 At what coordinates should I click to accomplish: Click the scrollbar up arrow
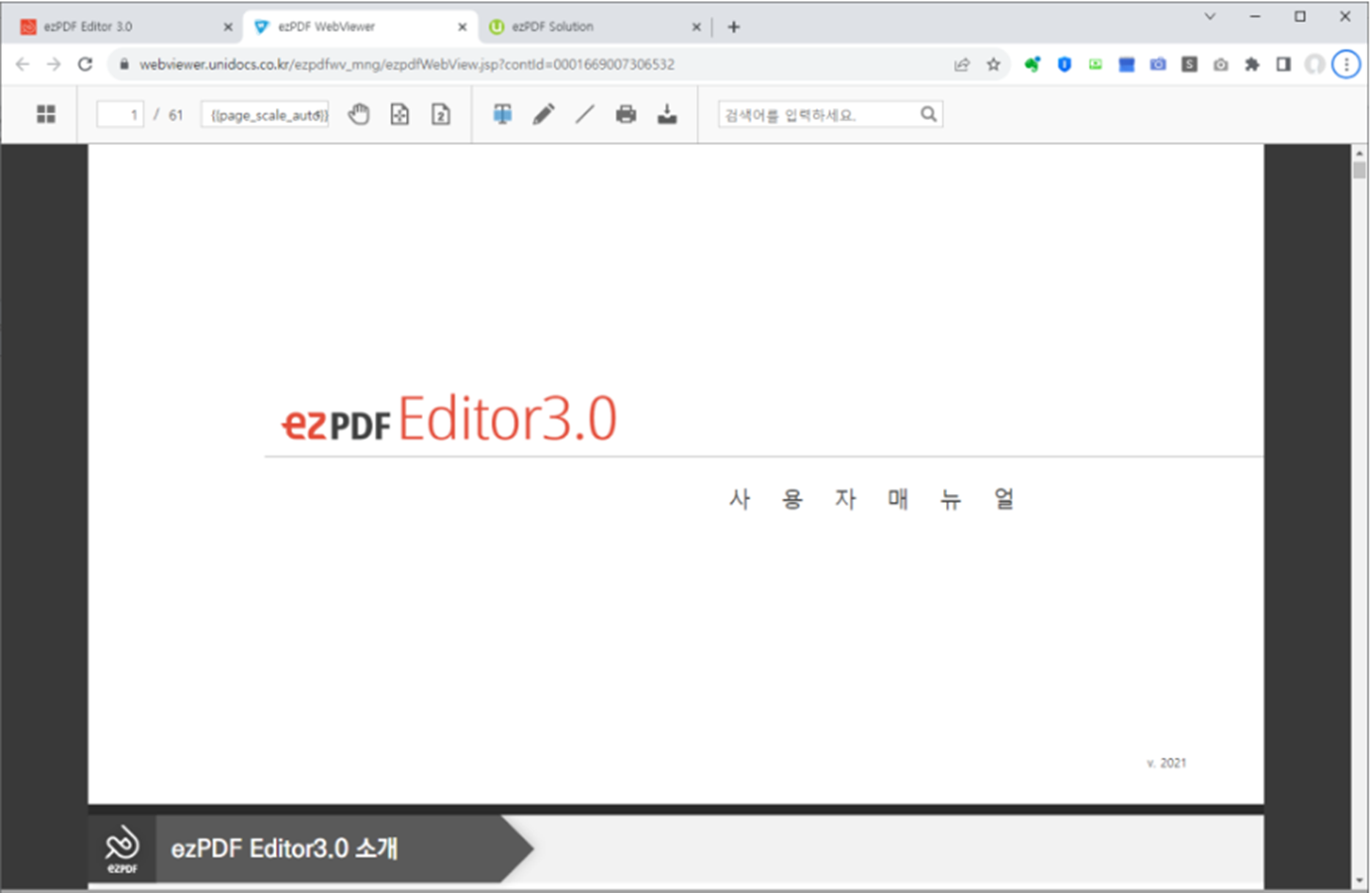1359,153
